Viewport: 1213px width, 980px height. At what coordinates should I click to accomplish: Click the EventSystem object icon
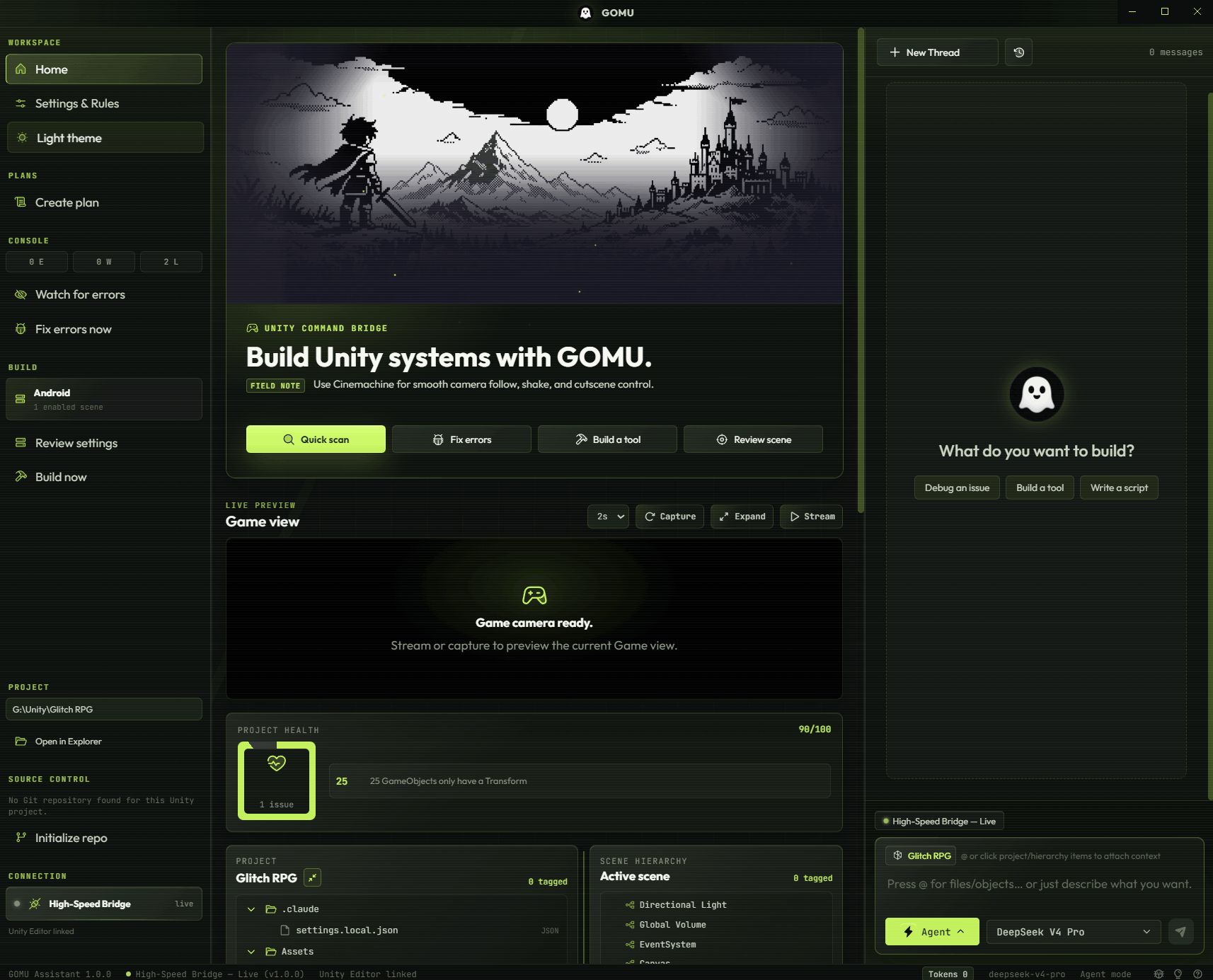(630, 945)
